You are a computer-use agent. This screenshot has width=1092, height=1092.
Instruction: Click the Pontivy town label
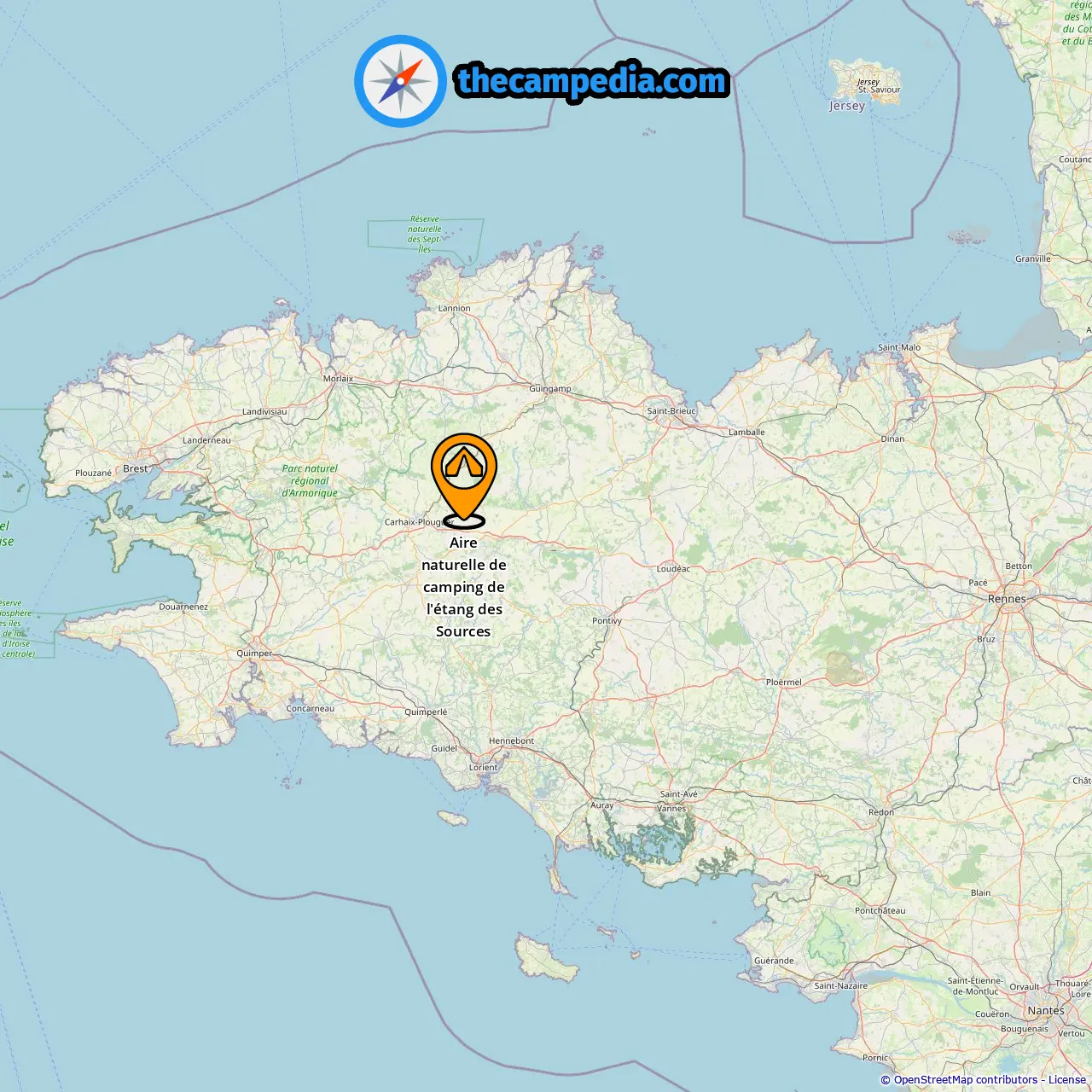607,621
